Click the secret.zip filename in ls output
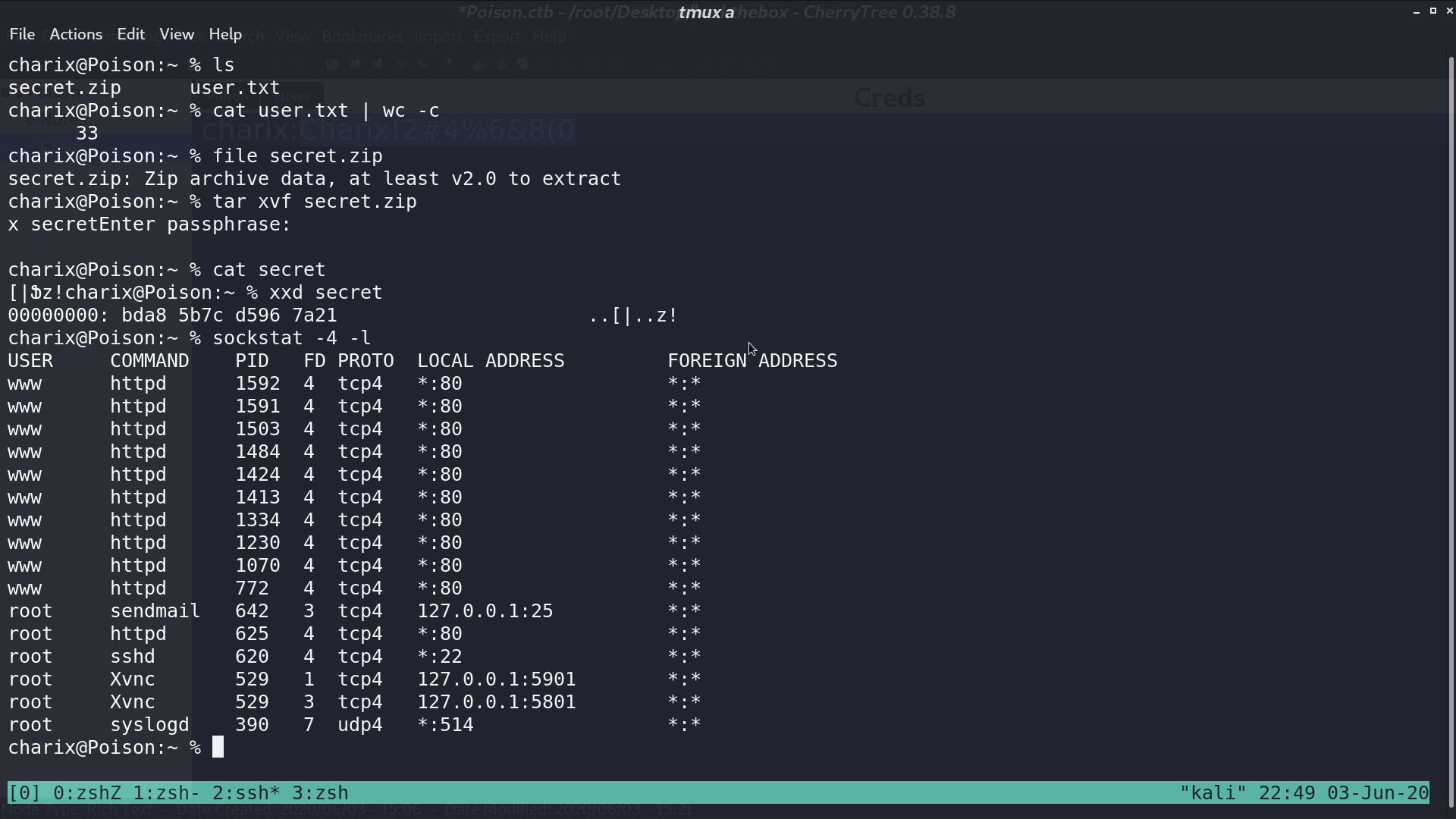The width and height of the screenshot is (1456, 819). [64, 88]
